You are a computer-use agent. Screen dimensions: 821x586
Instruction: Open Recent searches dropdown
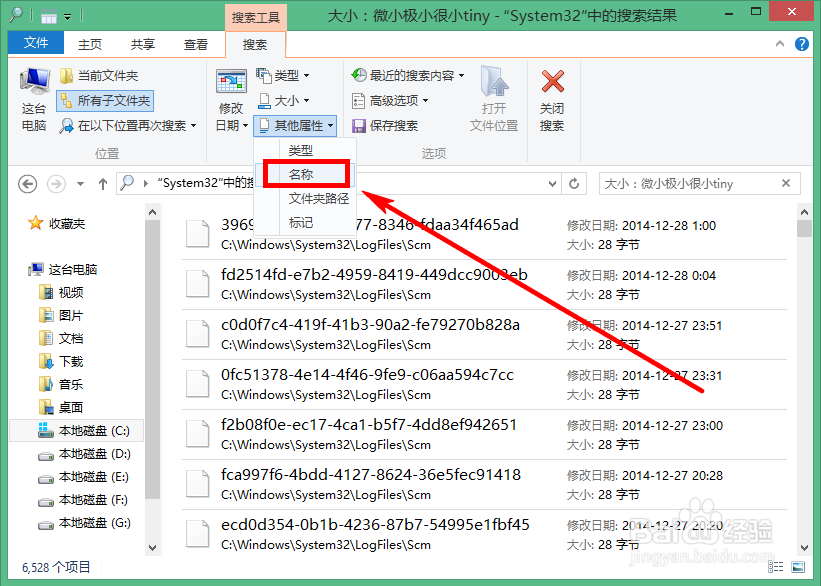(x=407, y=76)
